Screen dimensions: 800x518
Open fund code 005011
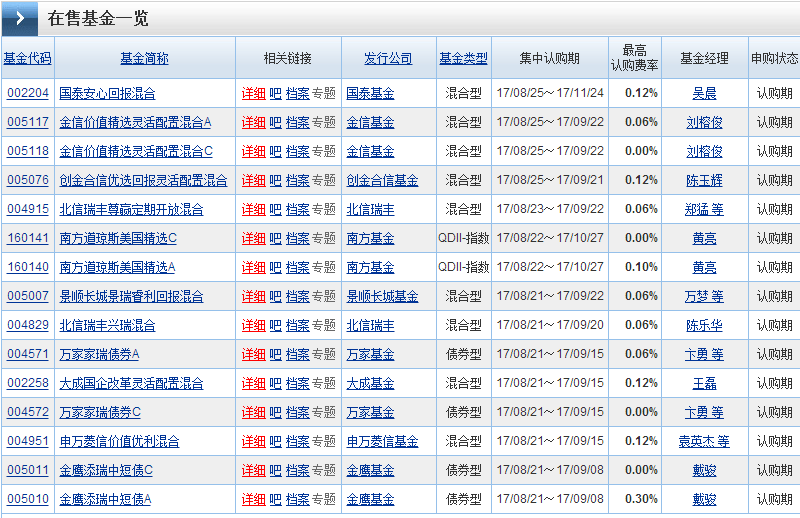pyautogui.click(x=28, y=471)
